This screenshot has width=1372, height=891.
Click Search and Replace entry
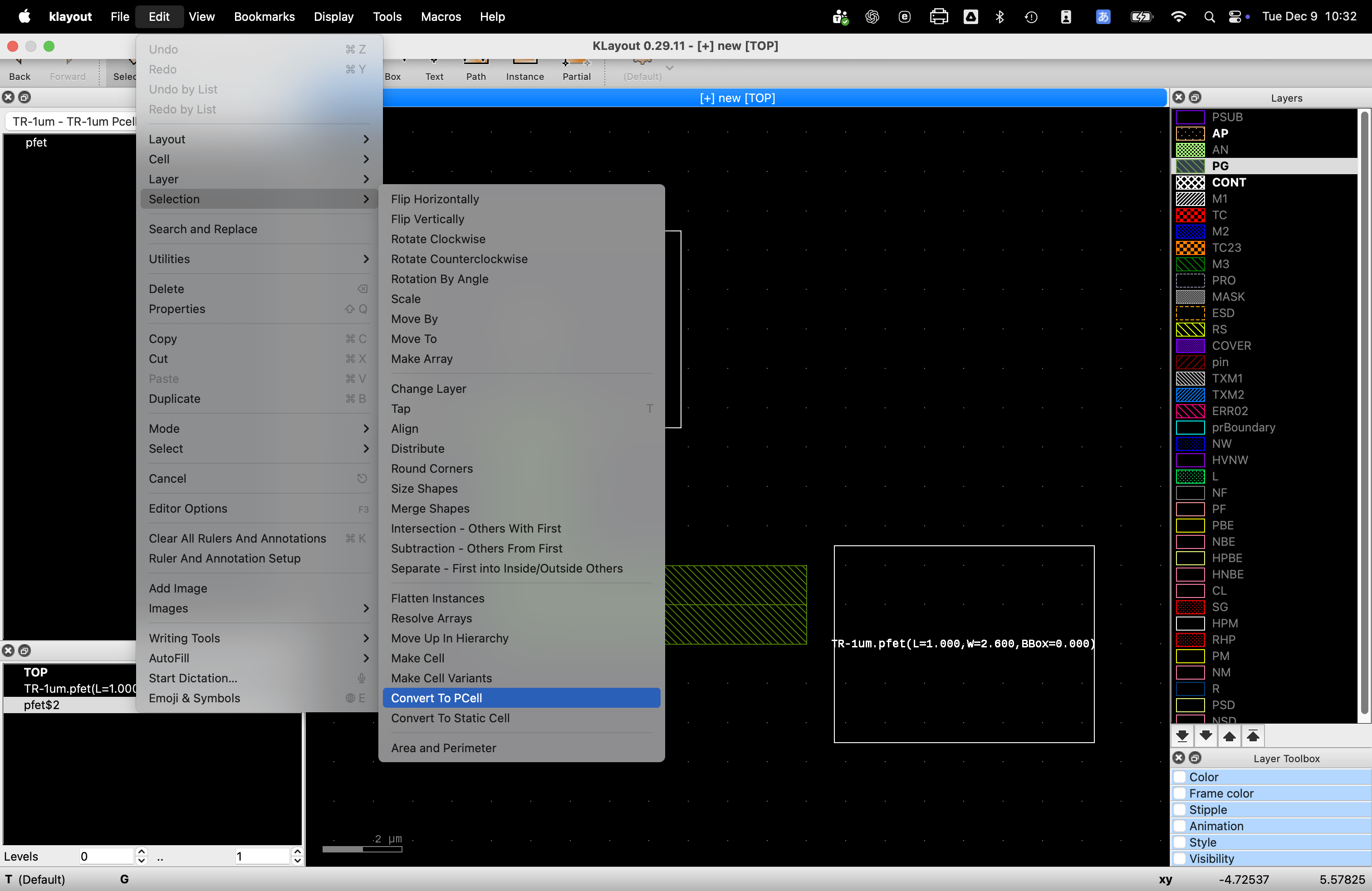pos(203,229)
